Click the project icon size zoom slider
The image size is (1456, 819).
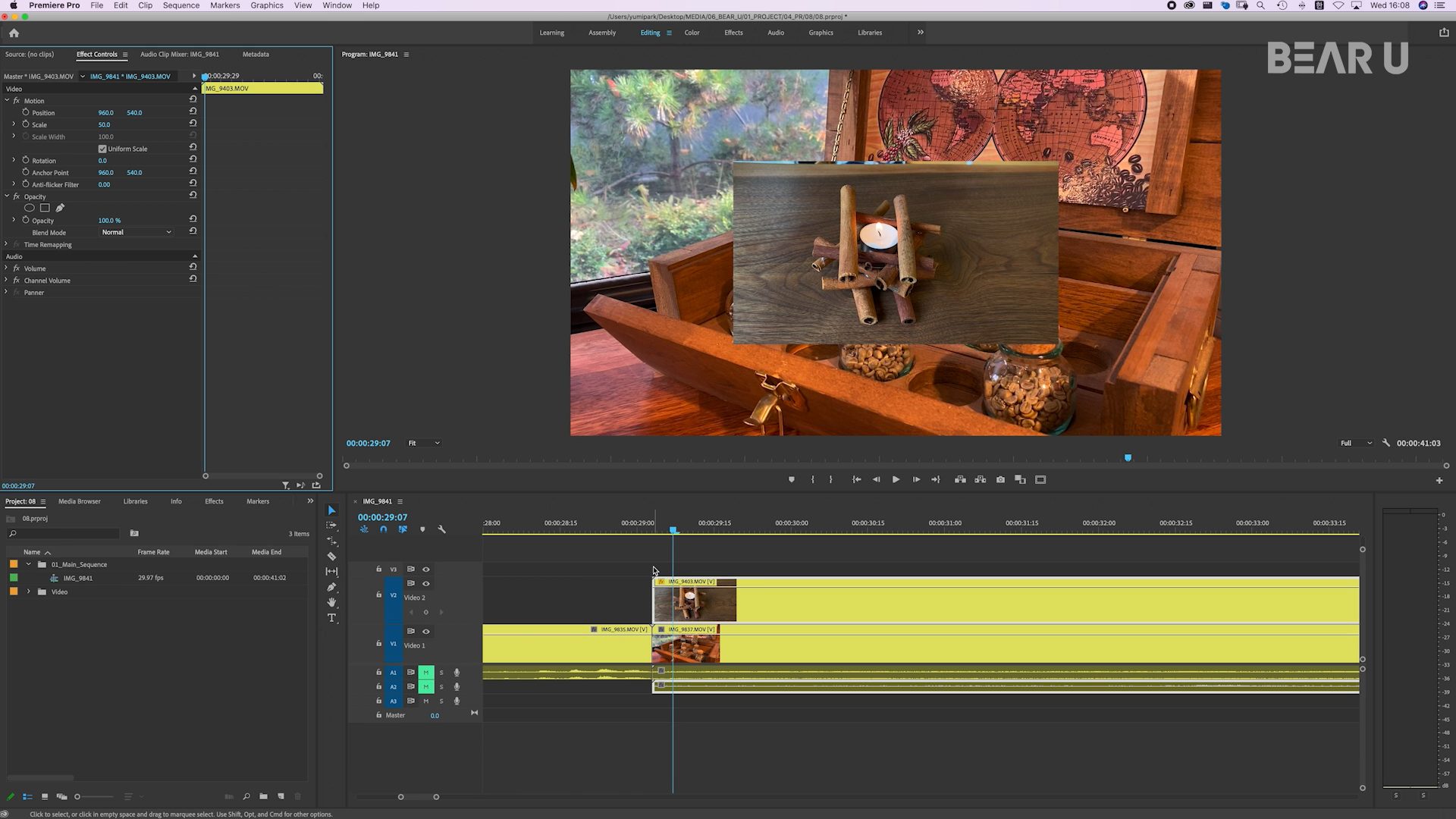coord(78,796)
